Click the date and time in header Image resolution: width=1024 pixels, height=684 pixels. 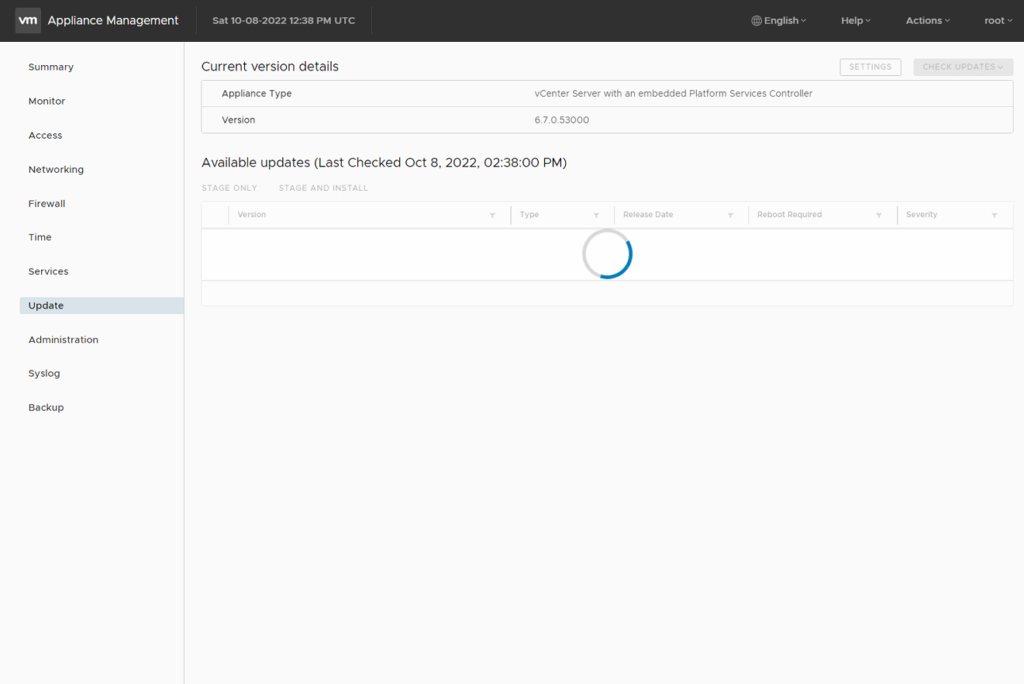click(x=283, y=21)
